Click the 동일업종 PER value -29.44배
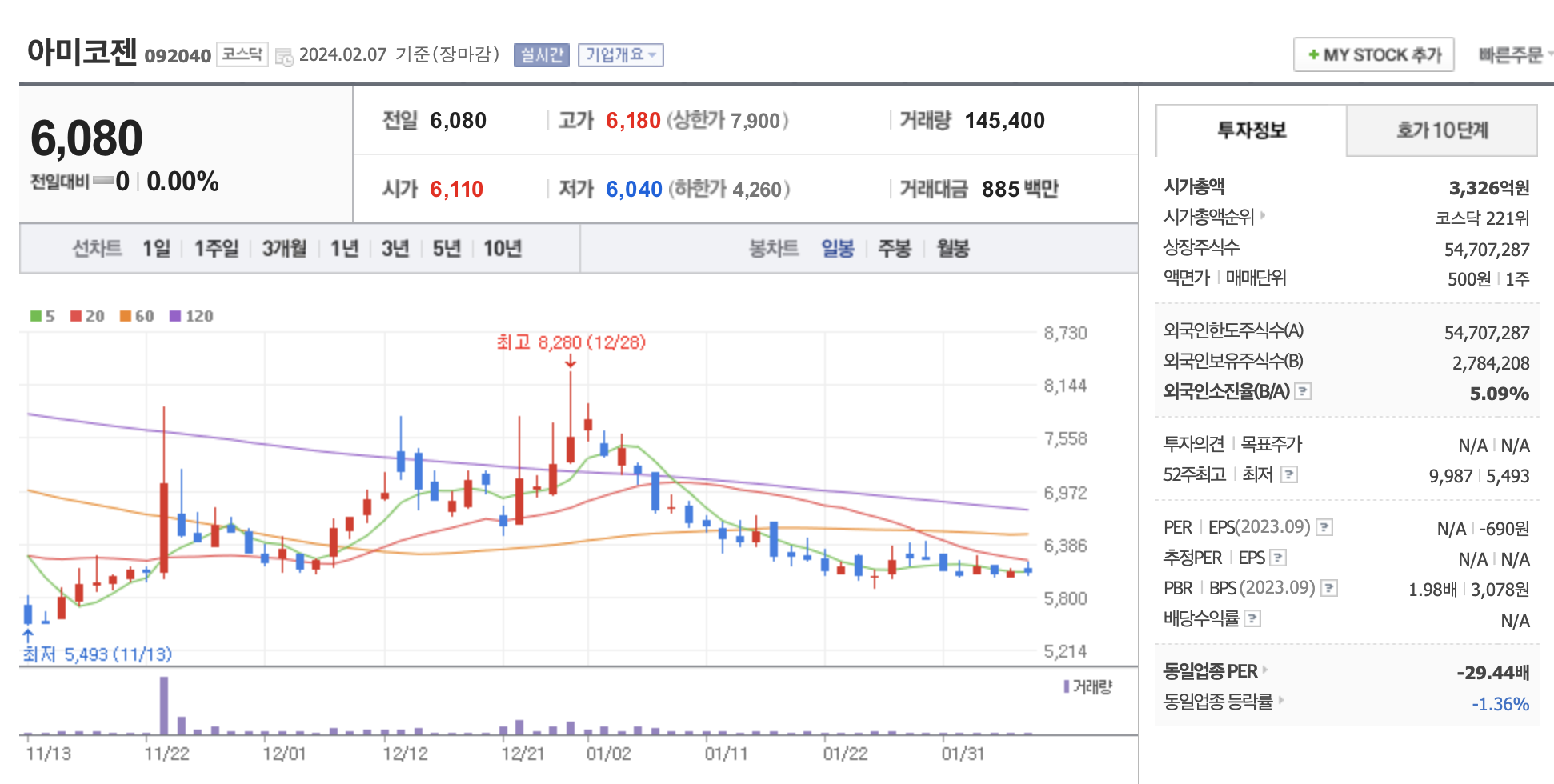Viewport: 1554px width, 784px height. coord(1493,673)
